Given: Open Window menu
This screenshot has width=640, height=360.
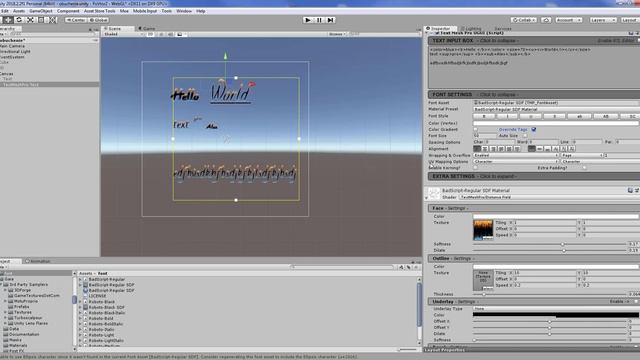Looking at the screenshot, I should (x=184, y=11).
